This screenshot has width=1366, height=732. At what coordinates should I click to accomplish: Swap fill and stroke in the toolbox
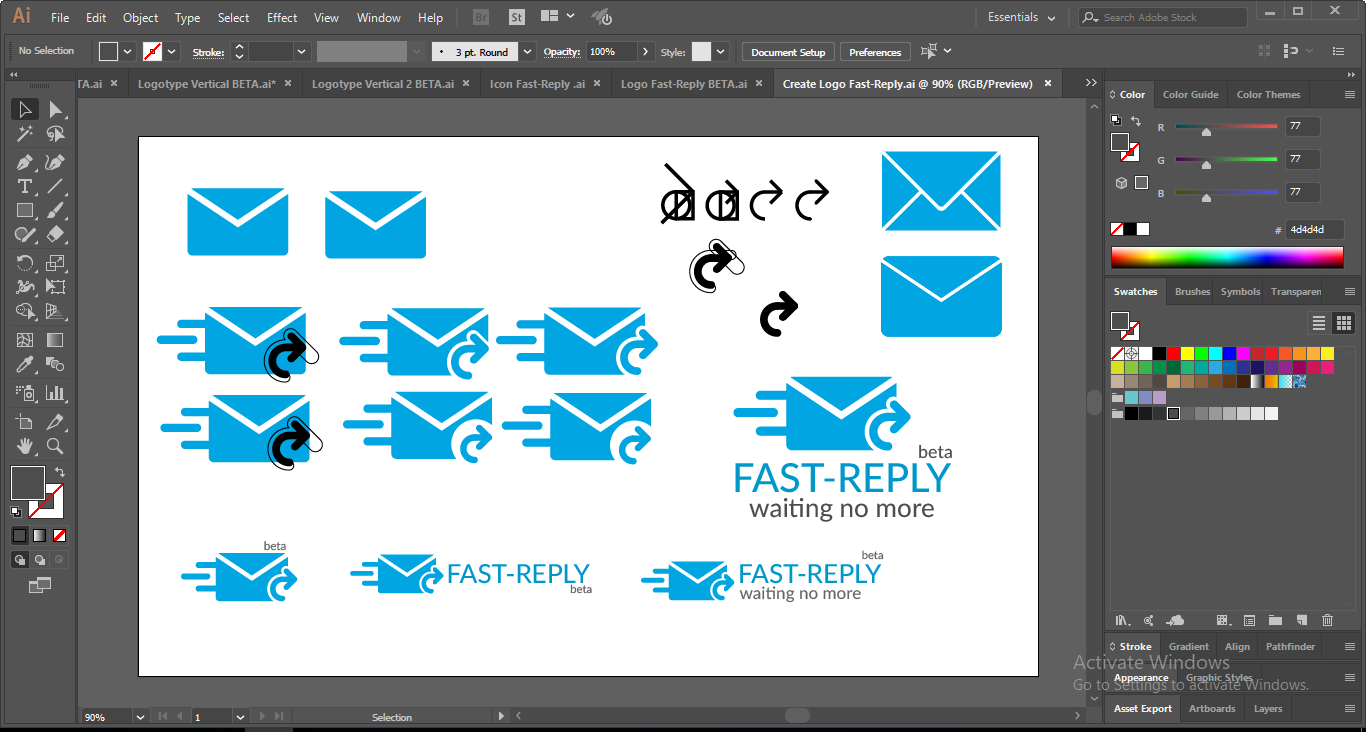tap(60, 472)
